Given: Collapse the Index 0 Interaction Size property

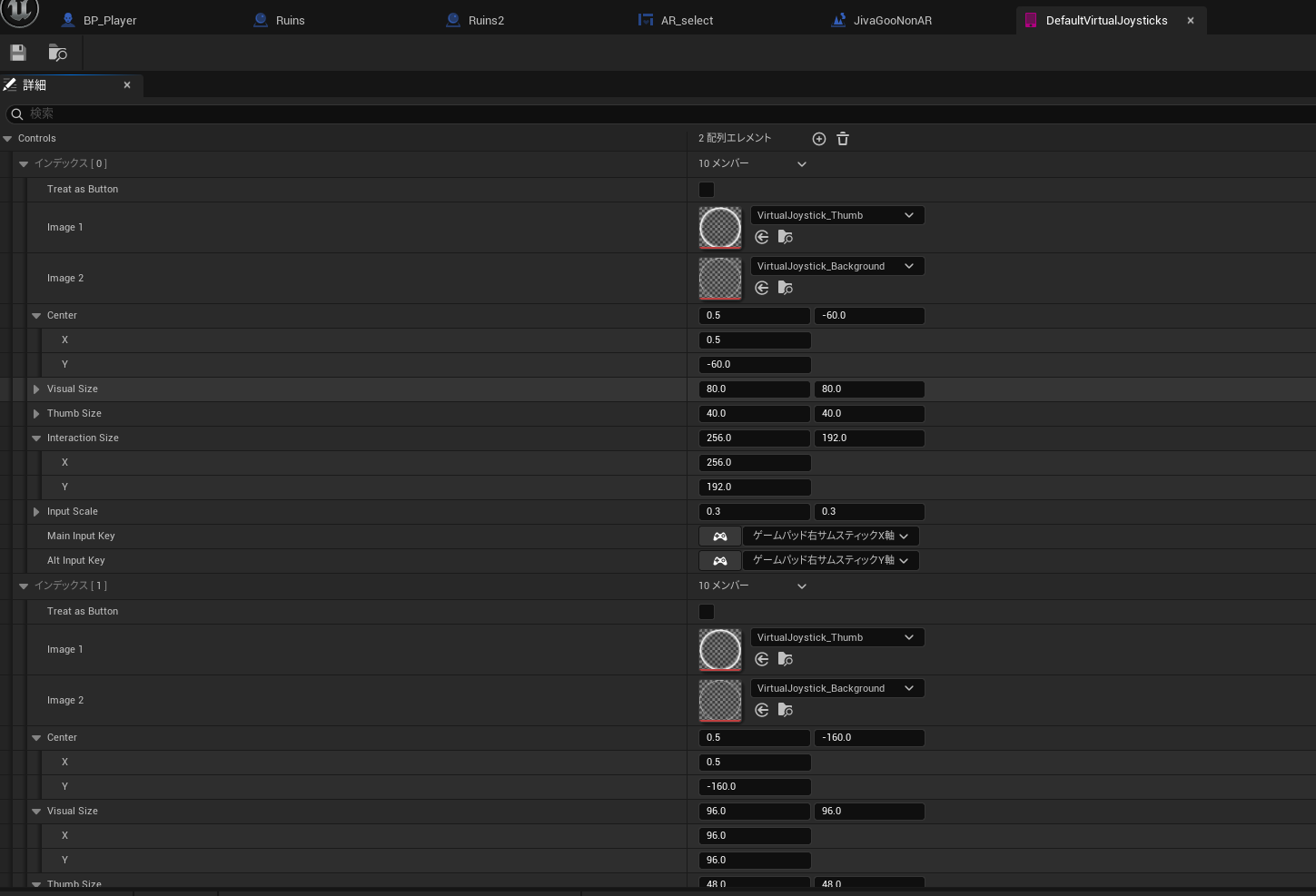Looking at the screenshot, I should click(x=36, y=438).
